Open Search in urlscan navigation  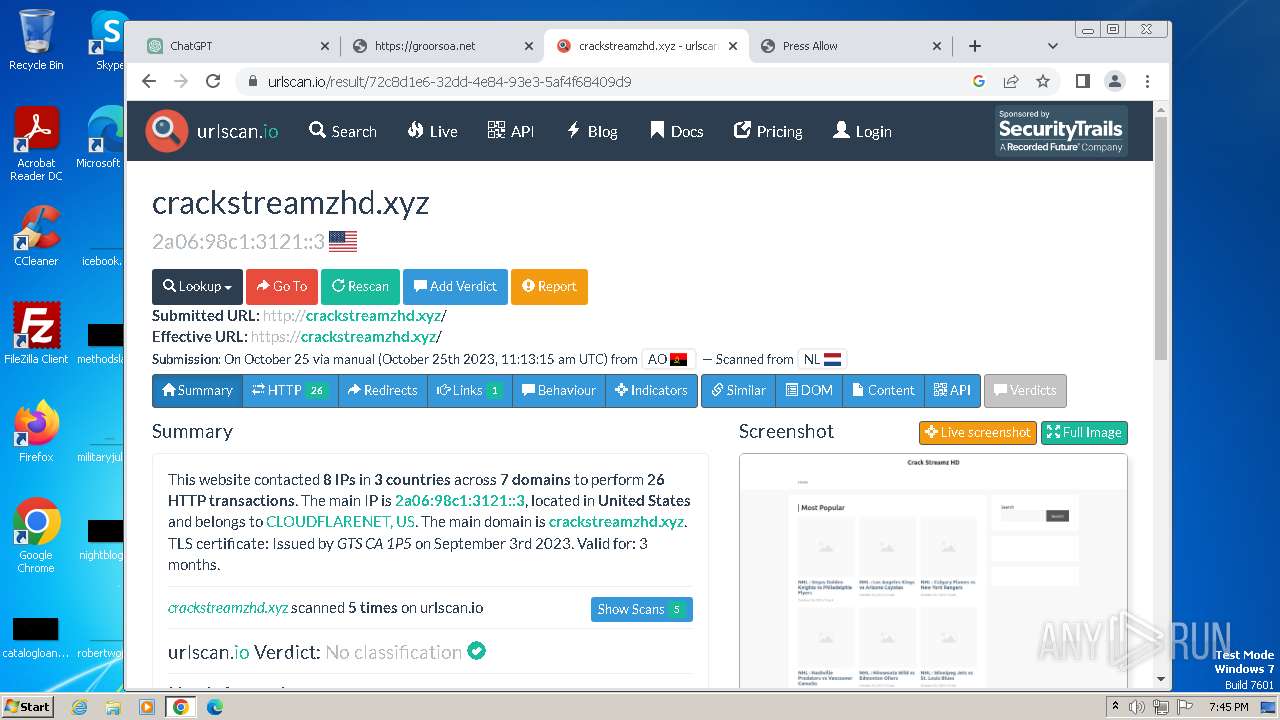pos(343,131)
